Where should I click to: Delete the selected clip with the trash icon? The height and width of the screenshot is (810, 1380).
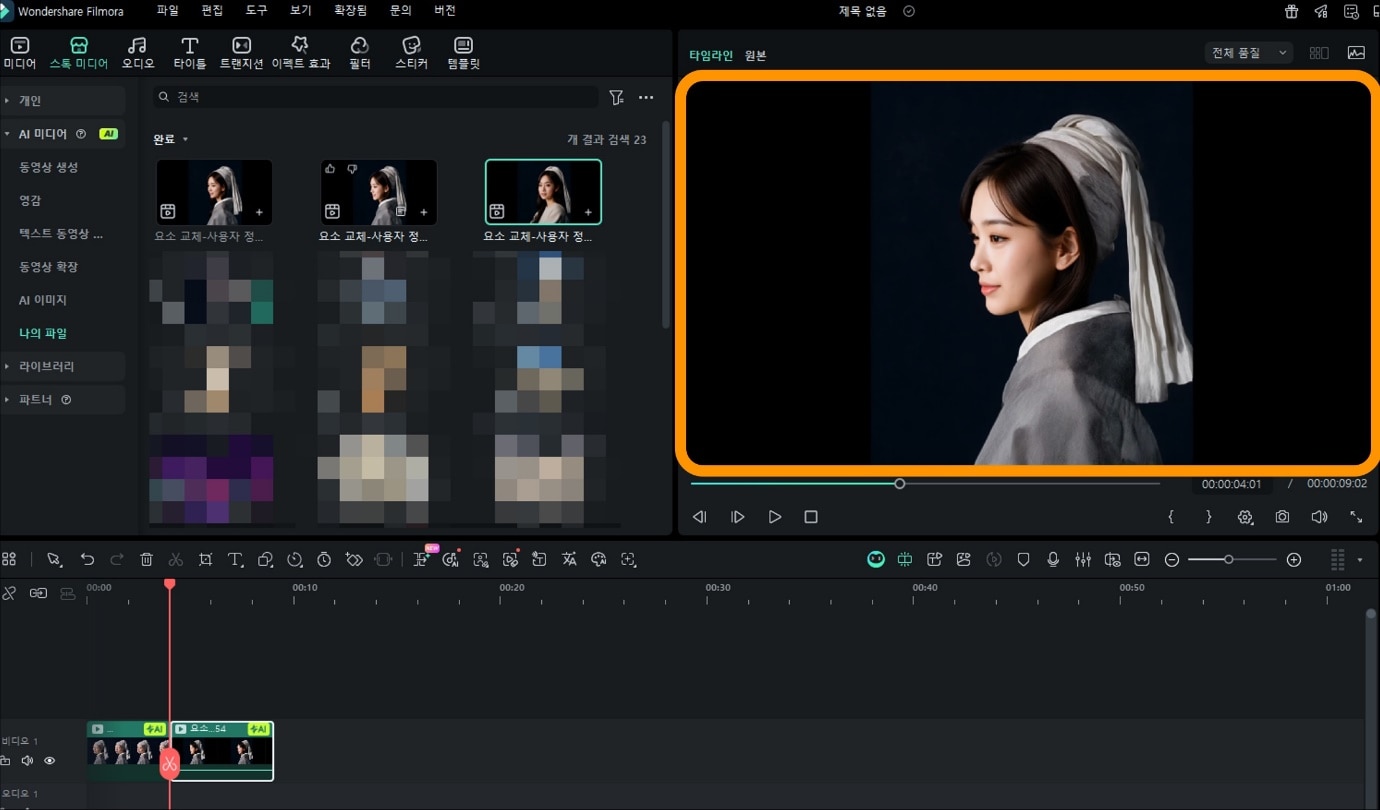(147, 560)
